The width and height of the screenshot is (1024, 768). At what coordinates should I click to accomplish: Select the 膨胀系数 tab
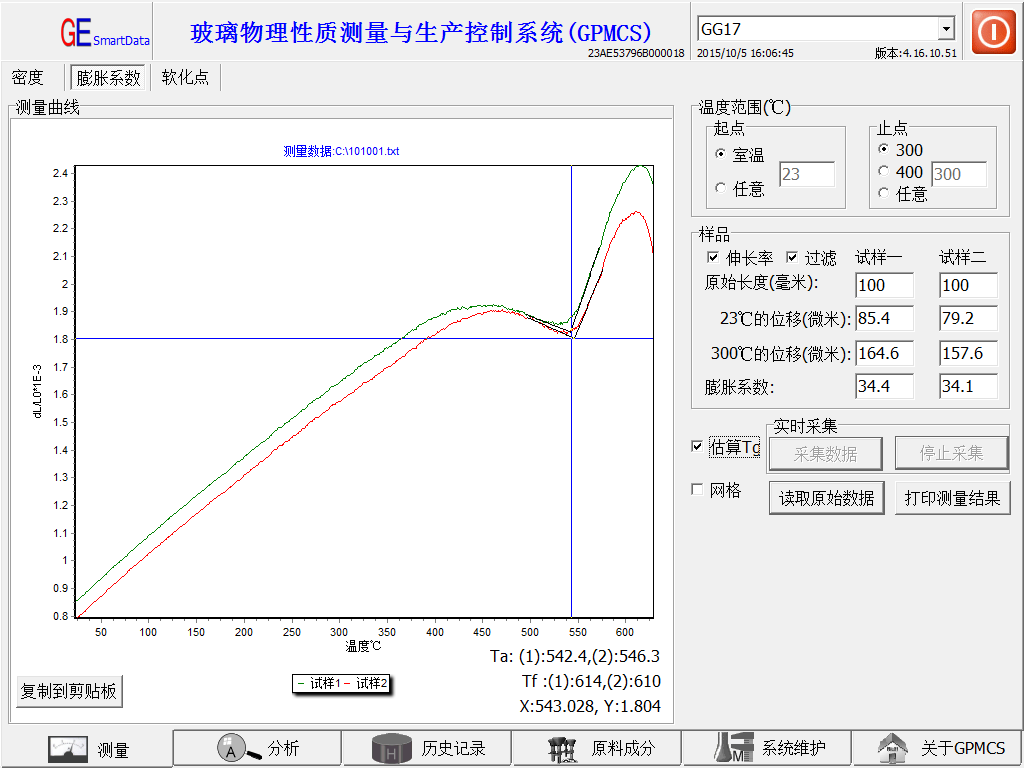tap(108, 78)
